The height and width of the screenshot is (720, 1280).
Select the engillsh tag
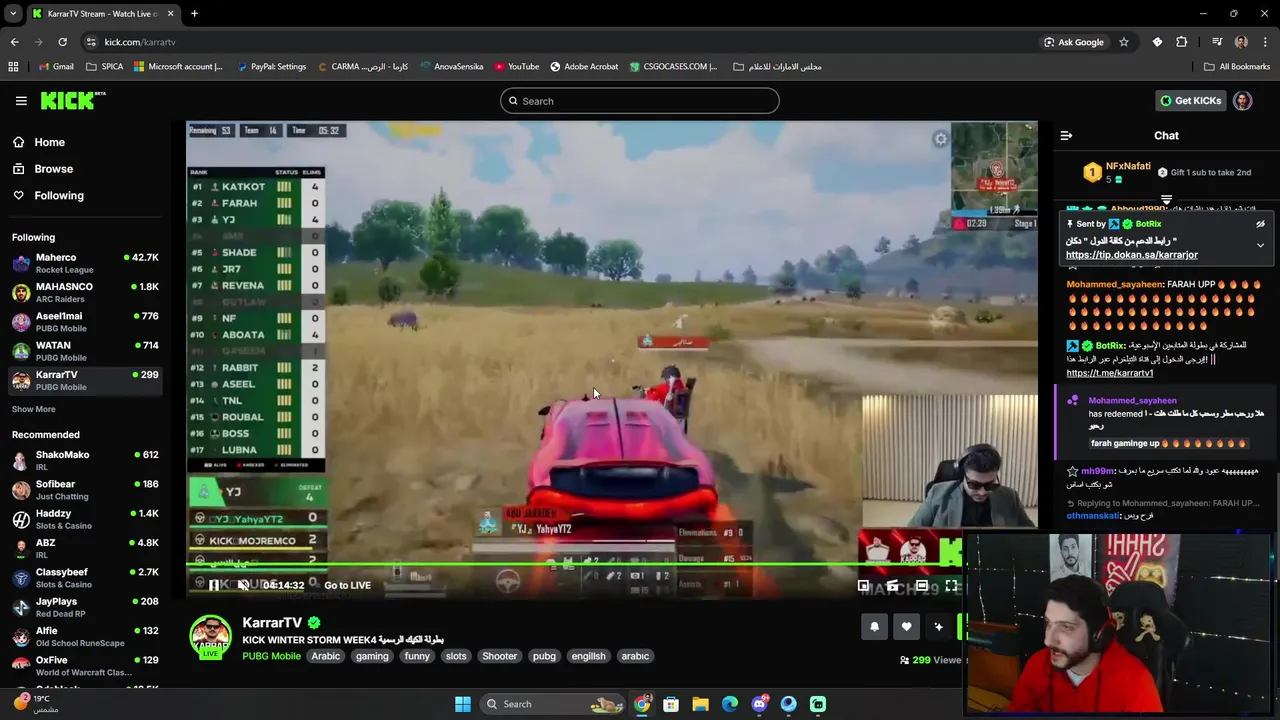point(588,656)
